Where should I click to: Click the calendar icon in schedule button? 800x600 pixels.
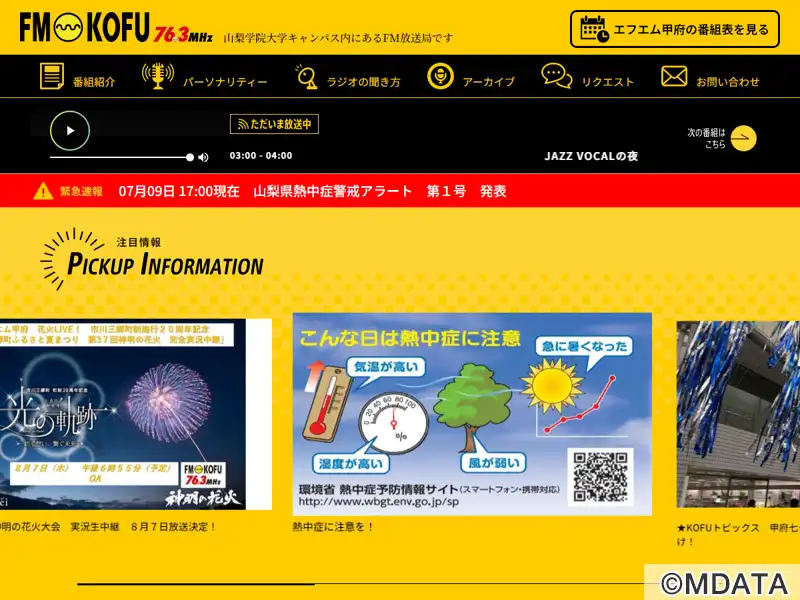[594, 29]
